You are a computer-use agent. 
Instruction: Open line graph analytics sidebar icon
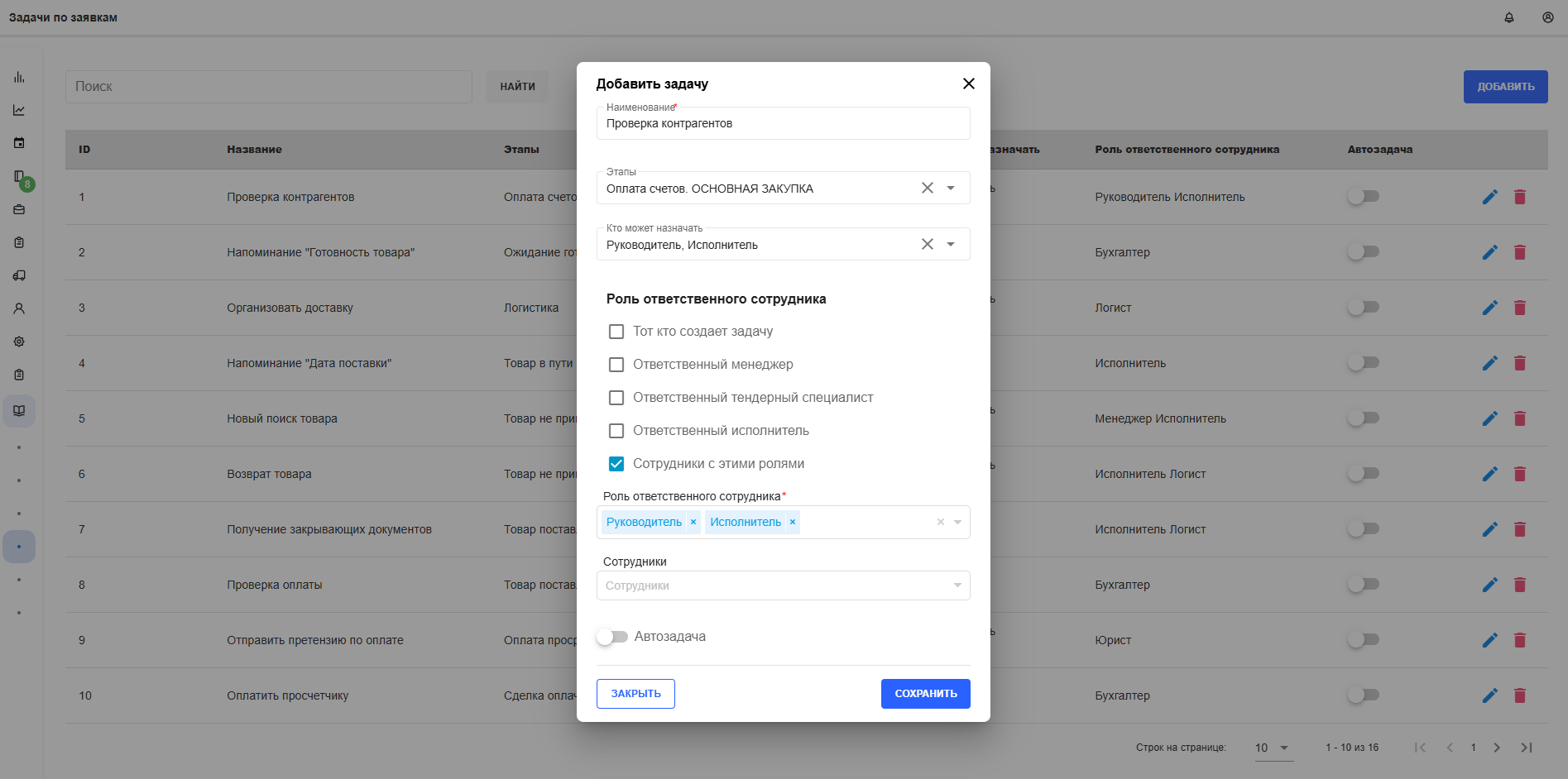(19, 110)
